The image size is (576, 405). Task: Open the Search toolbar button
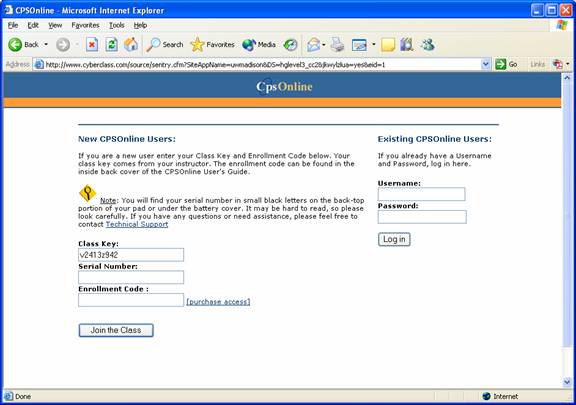165,45
